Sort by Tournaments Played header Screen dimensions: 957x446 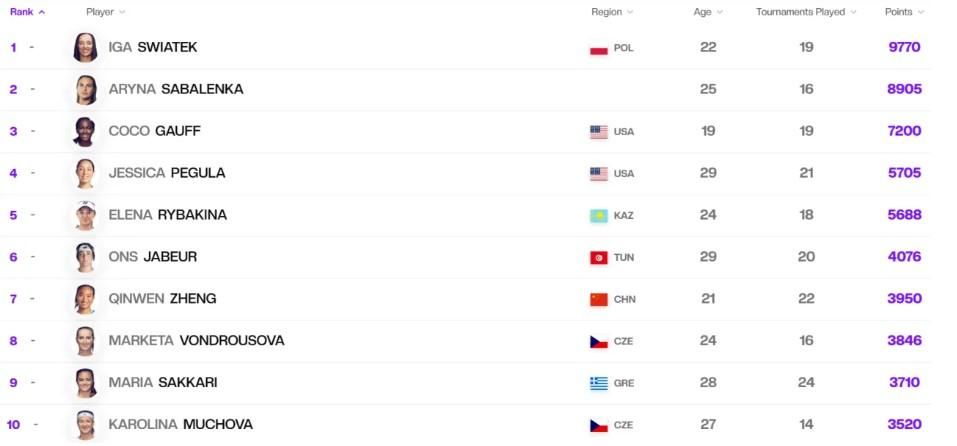coord(806,12)
